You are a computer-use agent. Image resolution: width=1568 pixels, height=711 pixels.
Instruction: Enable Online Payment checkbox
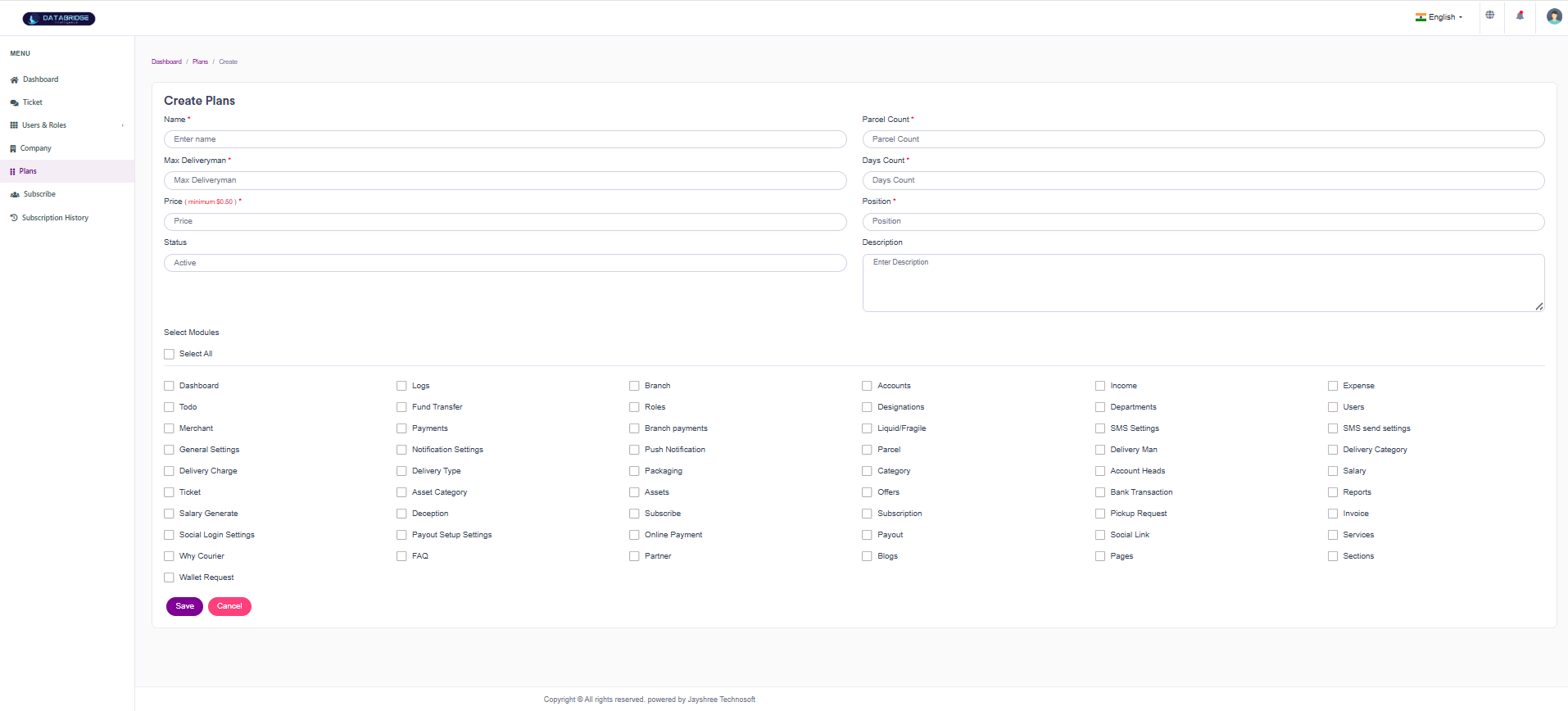(634, 535)
